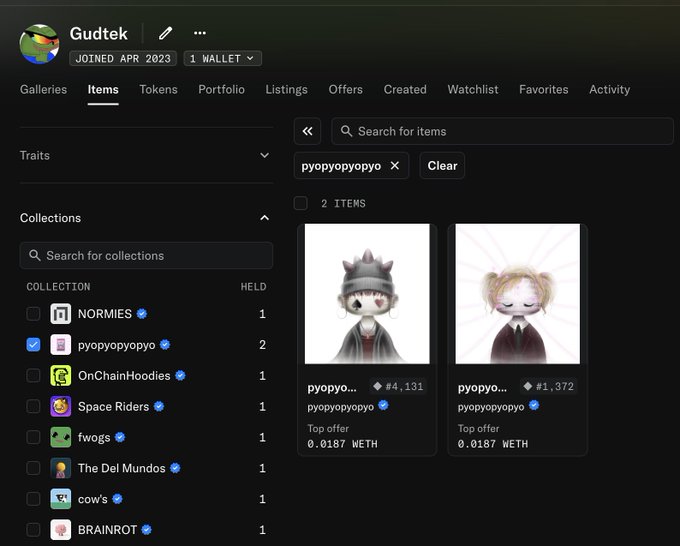
Task: Expand the Traits section chevron
Action: click(x=265, y=155)
